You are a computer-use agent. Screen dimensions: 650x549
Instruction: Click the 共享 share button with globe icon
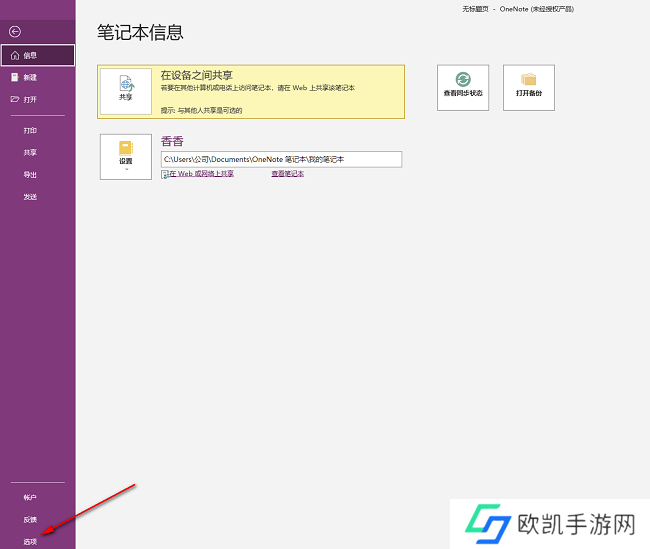click(126, 91)
